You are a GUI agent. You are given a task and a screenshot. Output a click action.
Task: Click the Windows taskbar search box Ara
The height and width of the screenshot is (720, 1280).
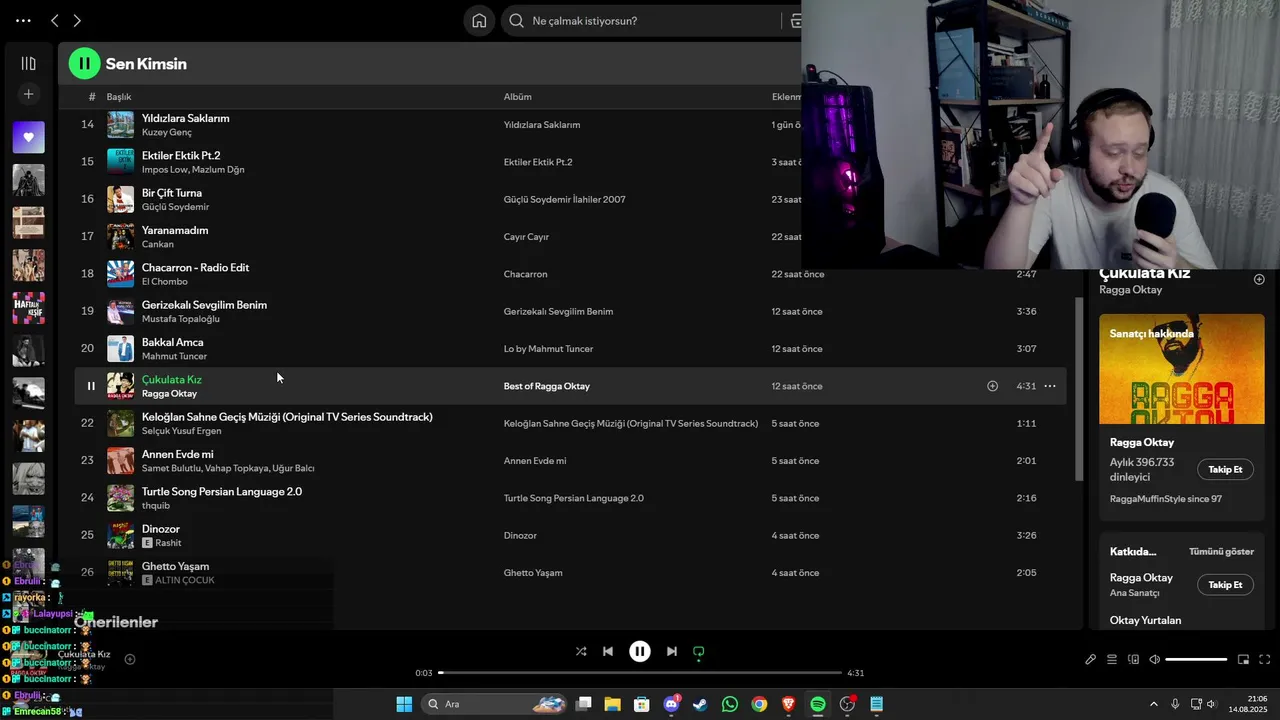496,704
